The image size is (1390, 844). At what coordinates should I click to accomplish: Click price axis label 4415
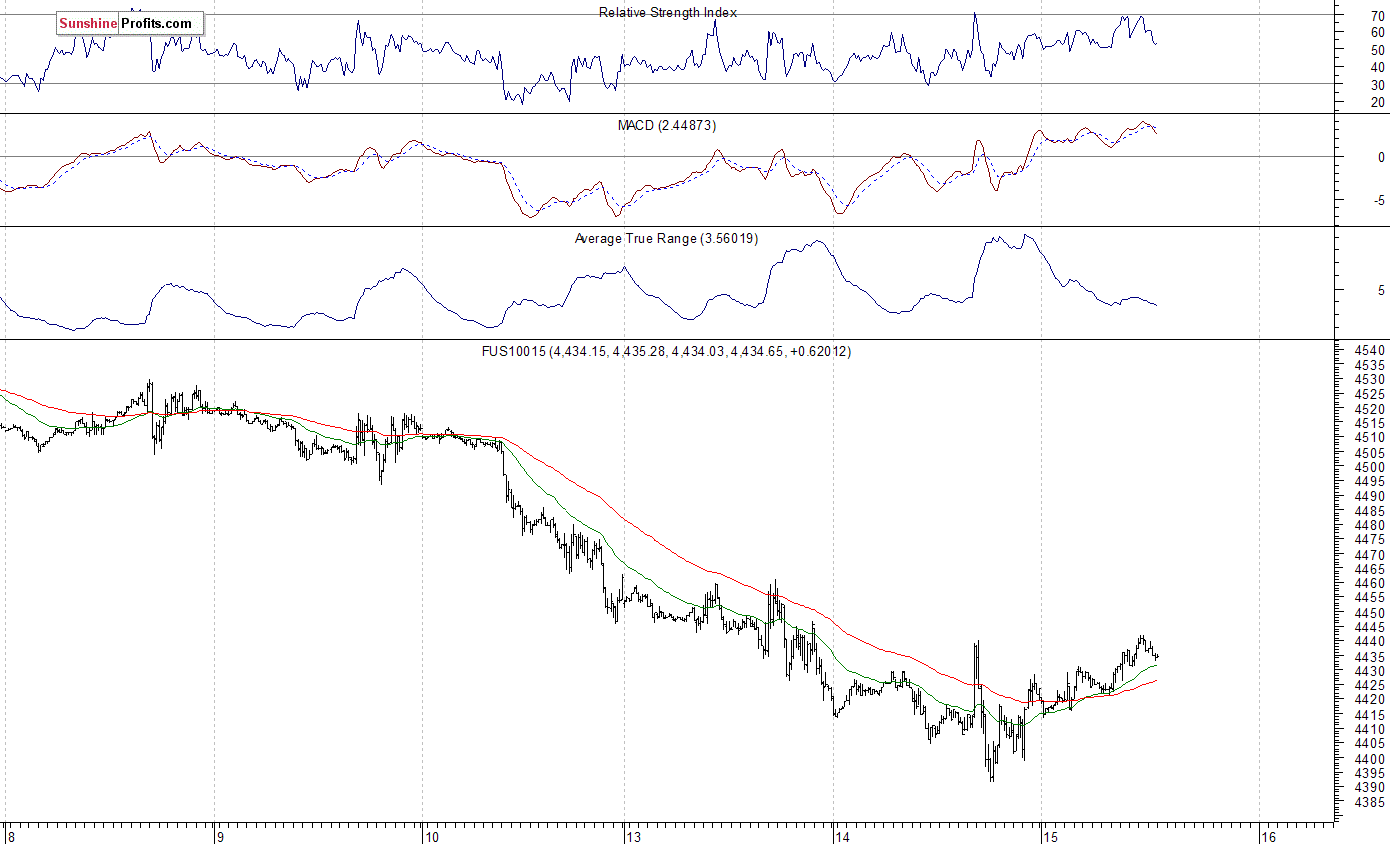click(x=1370, y=715)
